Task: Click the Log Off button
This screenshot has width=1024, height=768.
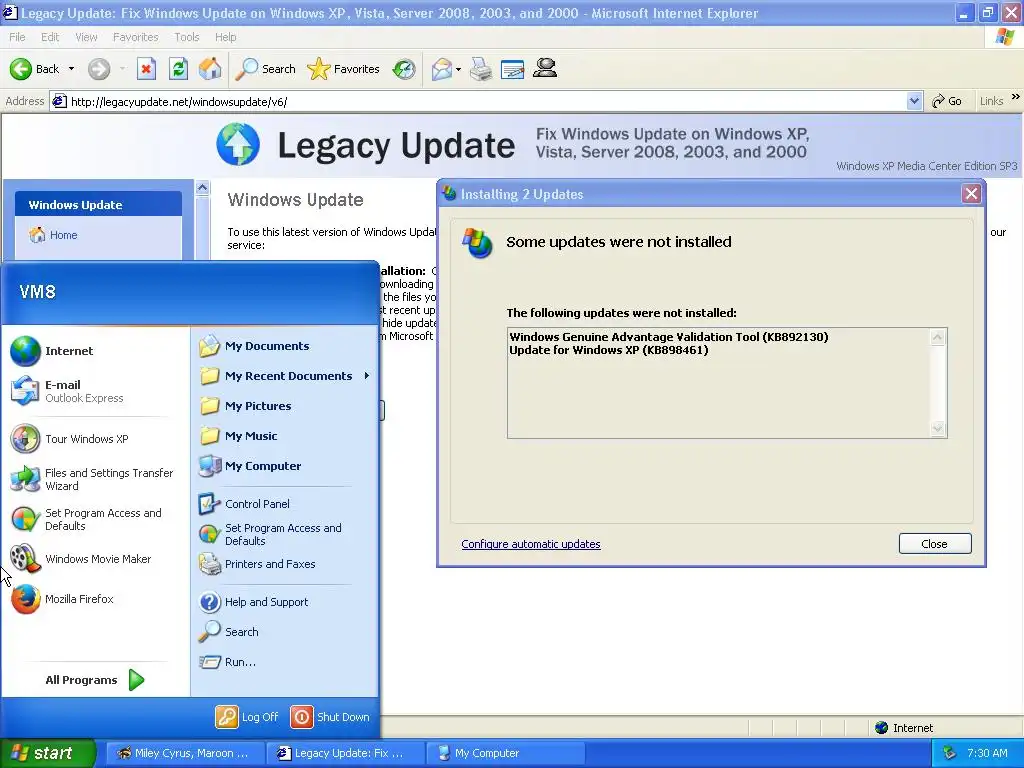Action: (x=248, y=717)
